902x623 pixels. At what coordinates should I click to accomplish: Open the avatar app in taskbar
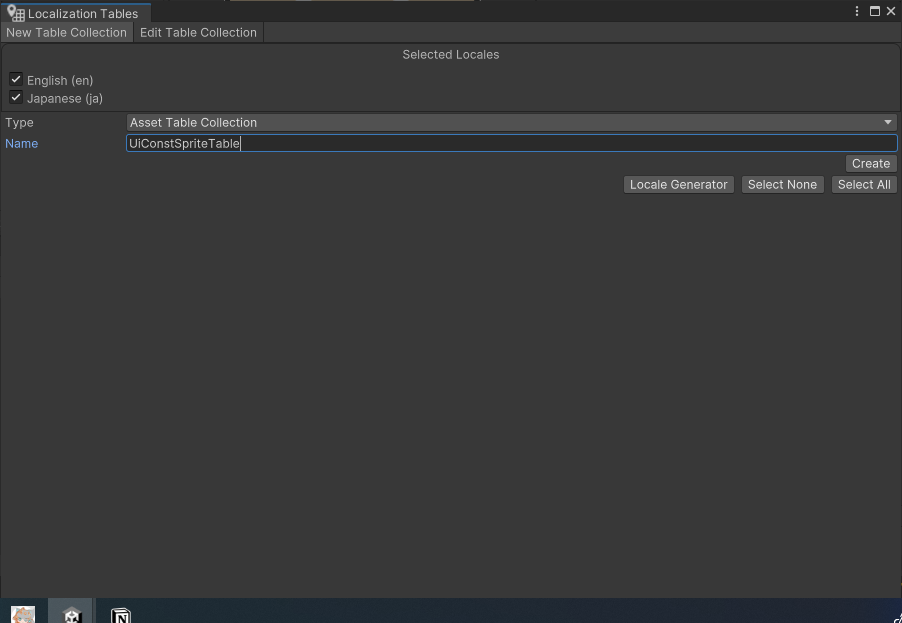click(23, 614)
